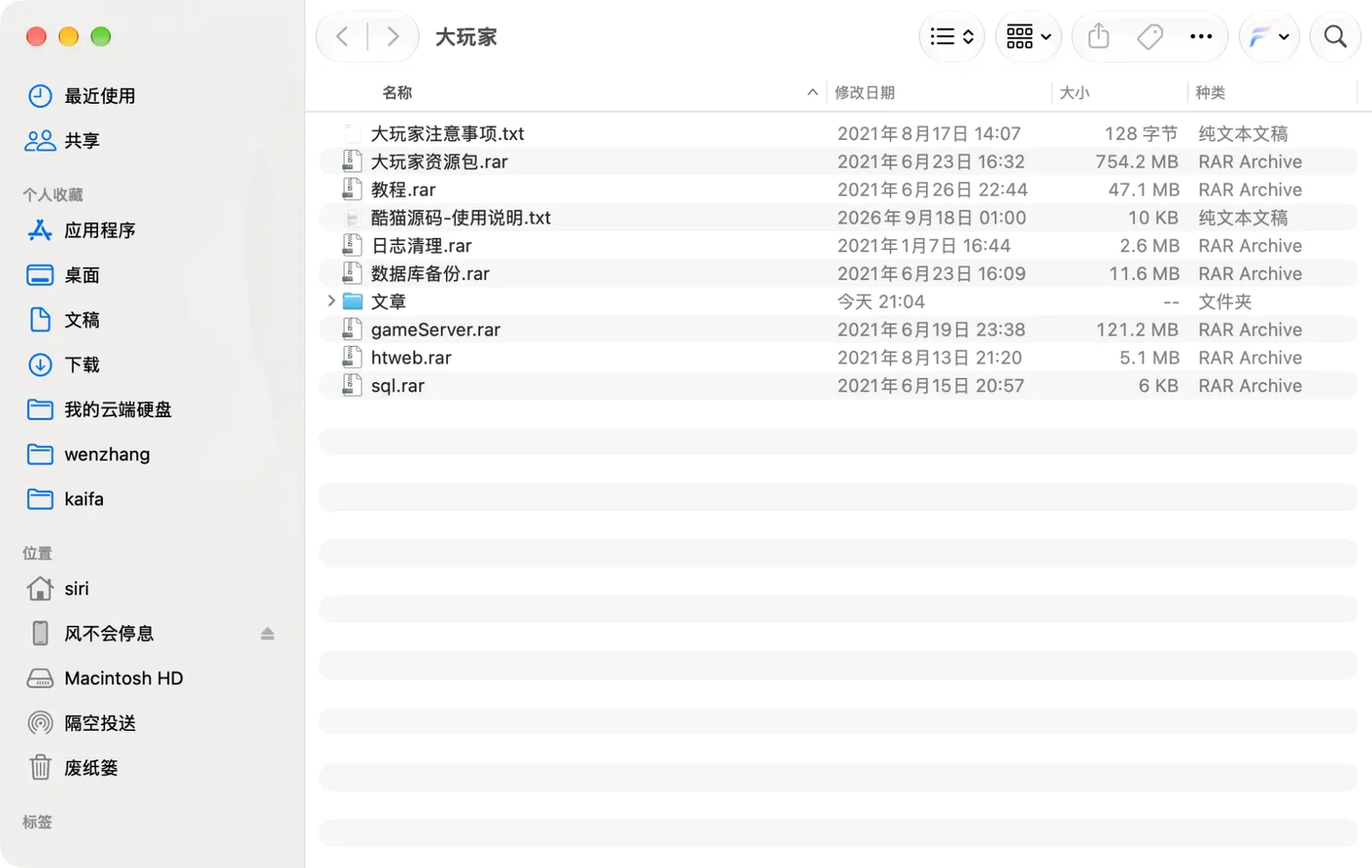Go forward with the right chevron button
The width and height of the screenshot is (1372, 868).
(393, 37)
